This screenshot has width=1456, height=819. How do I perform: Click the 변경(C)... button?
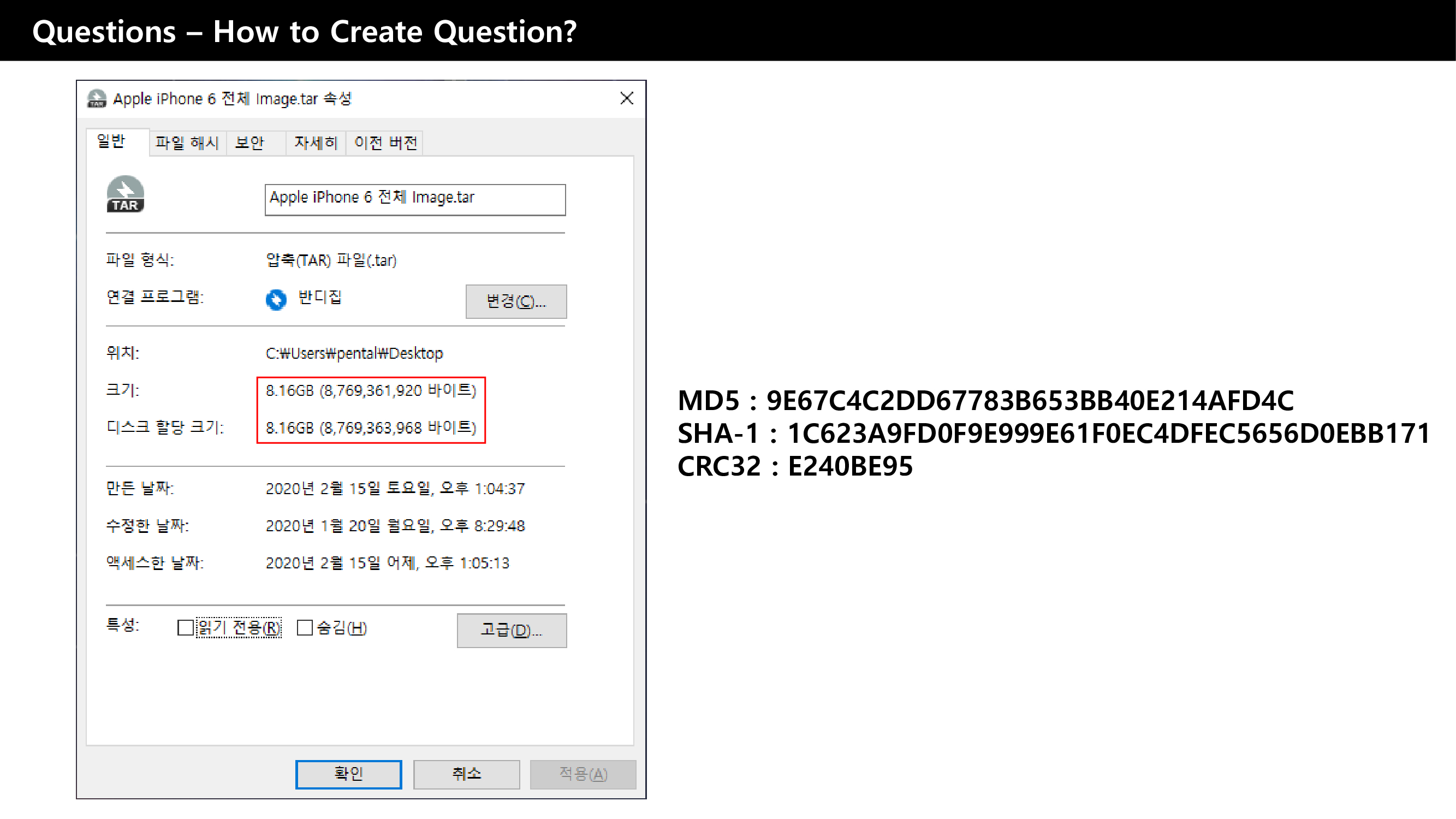pyautogui.click(x=515, y=301)
